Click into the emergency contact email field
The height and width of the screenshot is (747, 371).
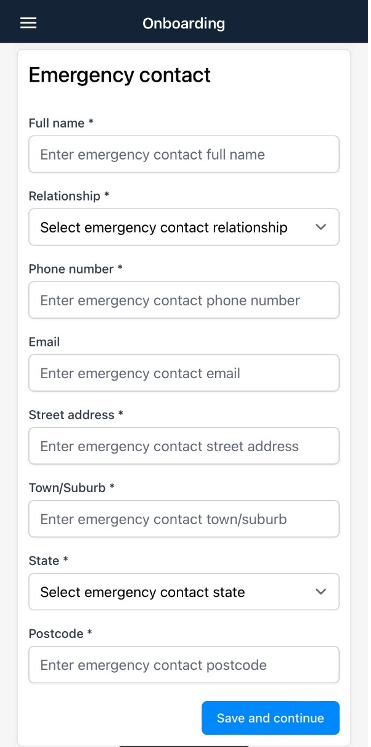pyautogui.click(x=184, y=373)
